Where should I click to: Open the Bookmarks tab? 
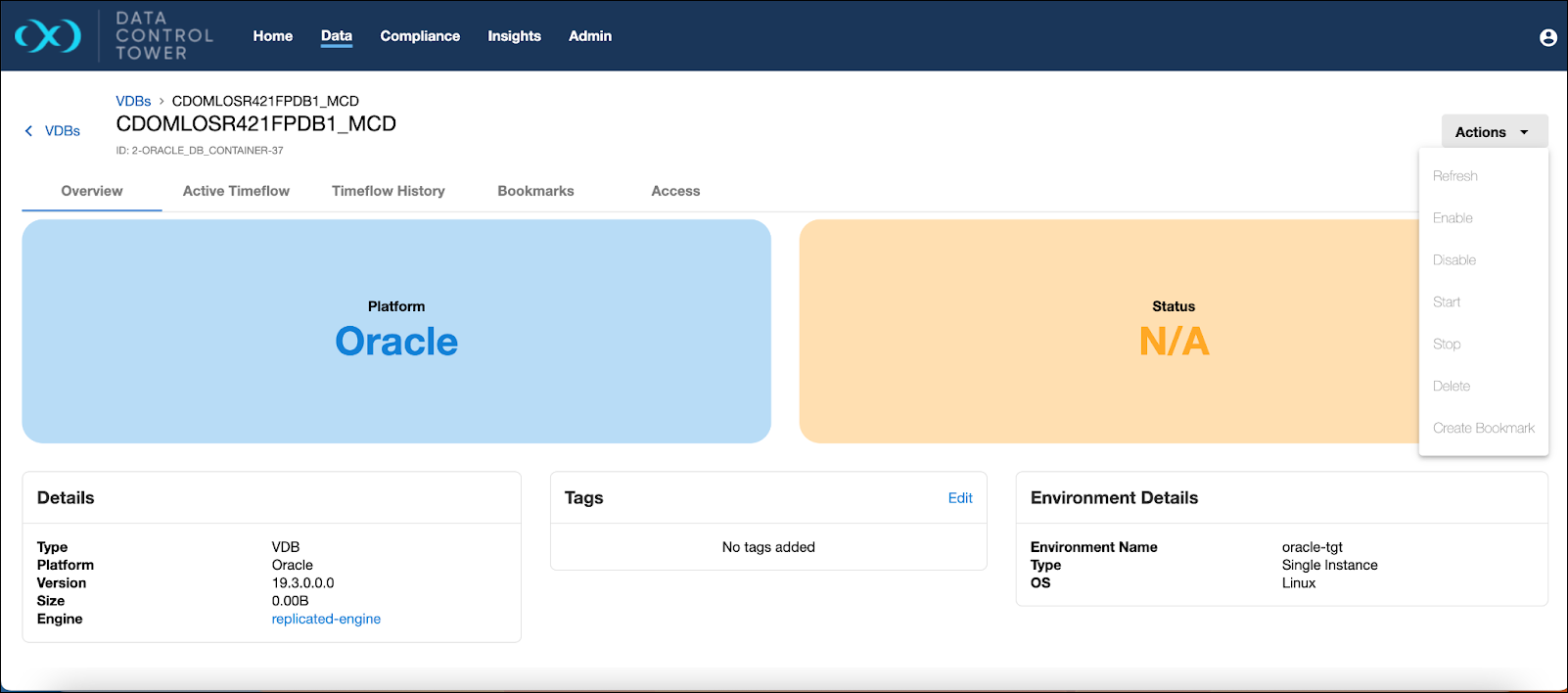[535, 191]
